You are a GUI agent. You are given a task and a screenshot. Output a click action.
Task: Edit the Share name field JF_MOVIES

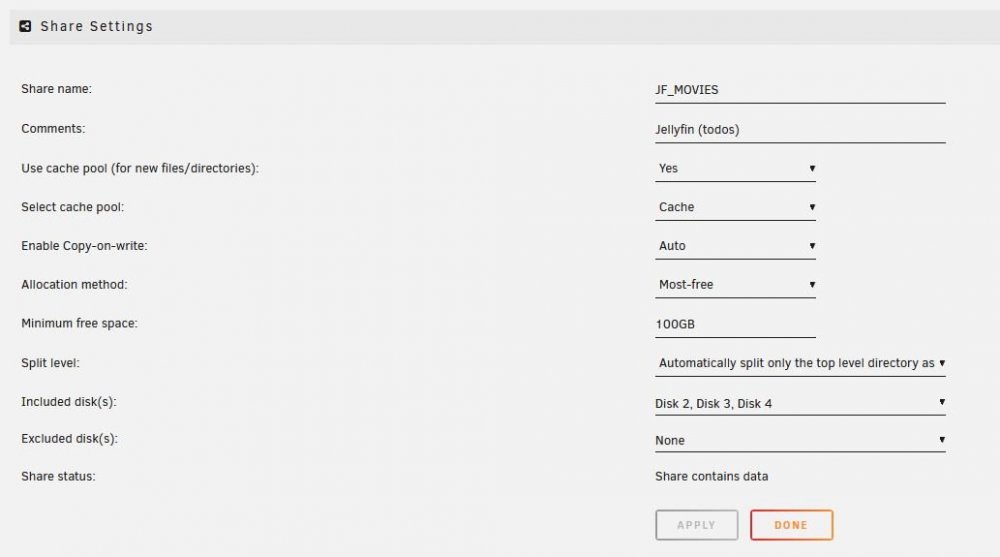(800, 90)
